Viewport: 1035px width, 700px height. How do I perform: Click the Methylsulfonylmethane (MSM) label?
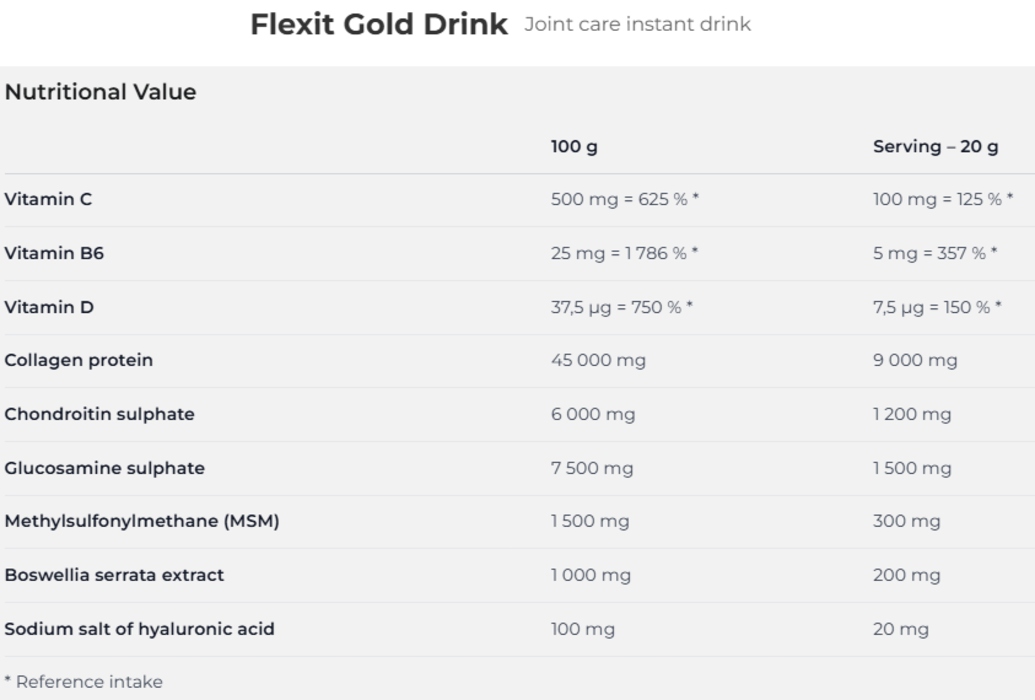(x=141, y=521)
